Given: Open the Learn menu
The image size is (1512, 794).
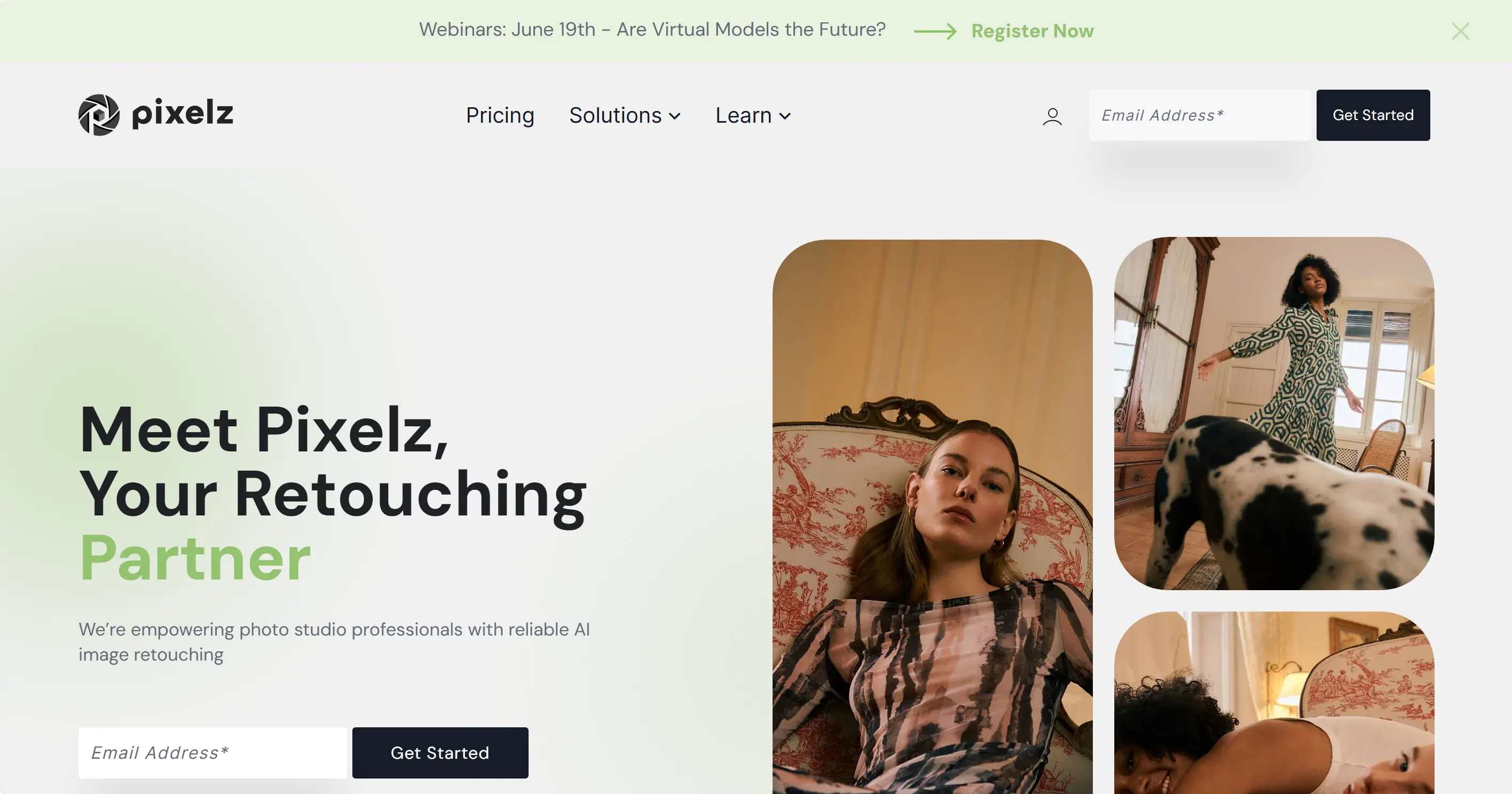Looking at the screenshot, I should (753, 116).
